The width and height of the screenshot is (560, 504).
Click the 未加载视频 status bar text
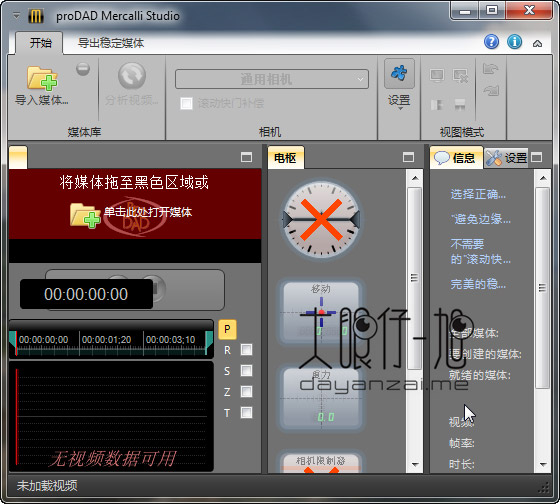[47, 485]
